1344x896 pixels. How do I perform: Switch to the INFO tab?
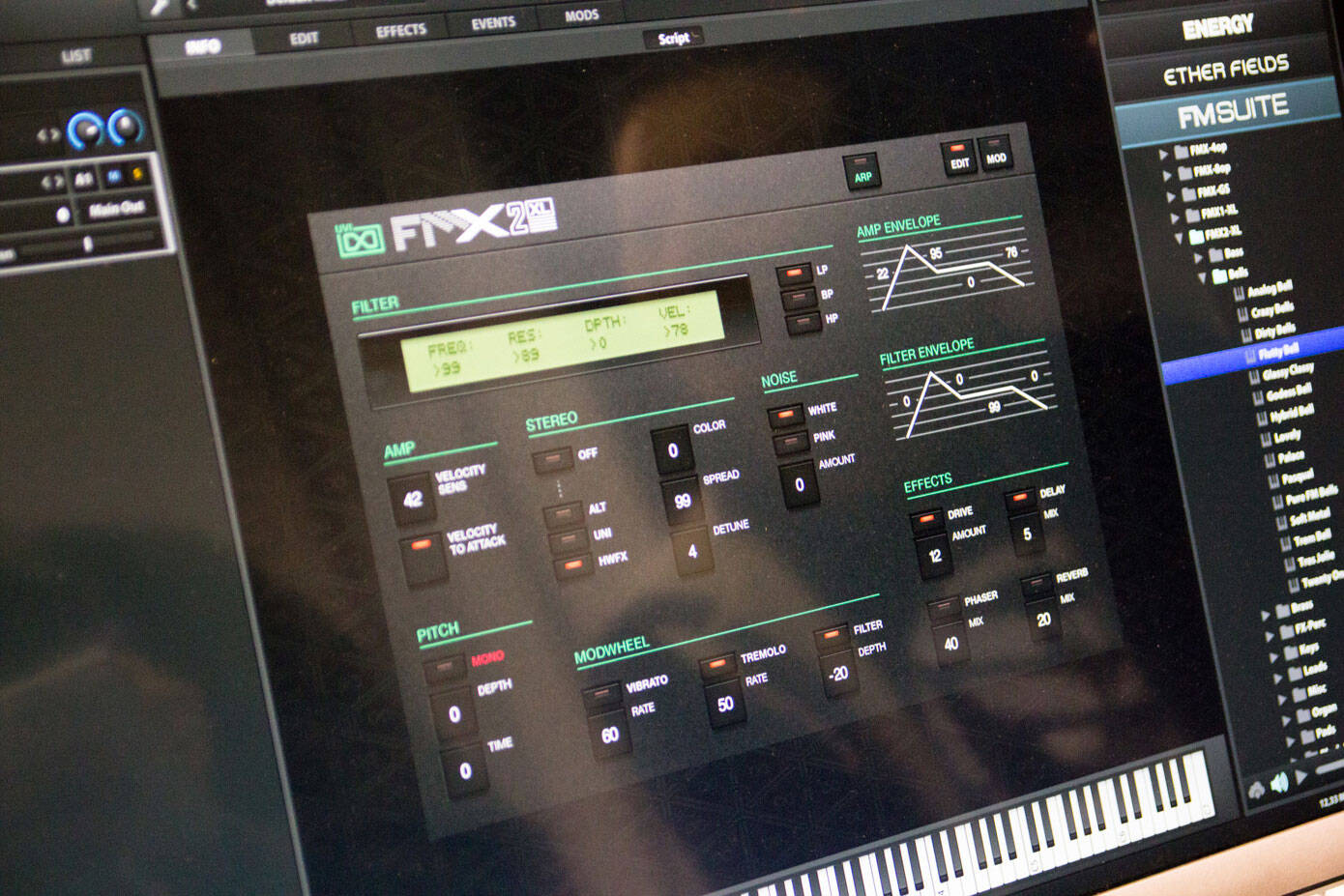pos(202,45)
